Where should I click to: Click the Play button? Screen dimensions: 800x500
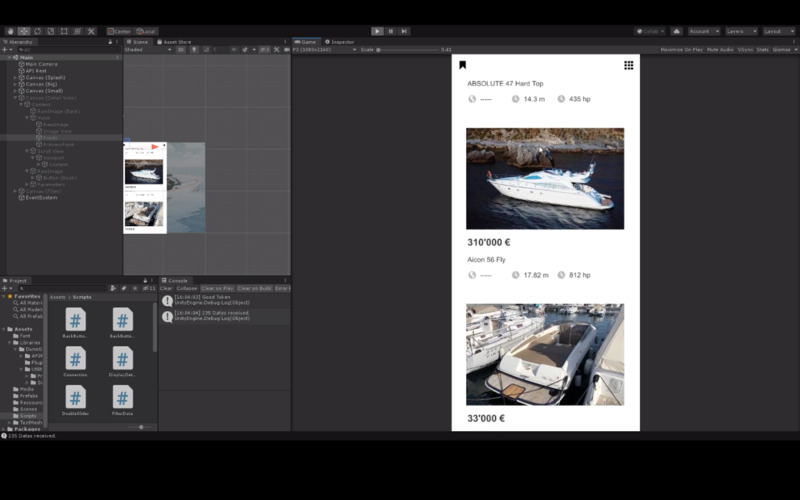377,31
